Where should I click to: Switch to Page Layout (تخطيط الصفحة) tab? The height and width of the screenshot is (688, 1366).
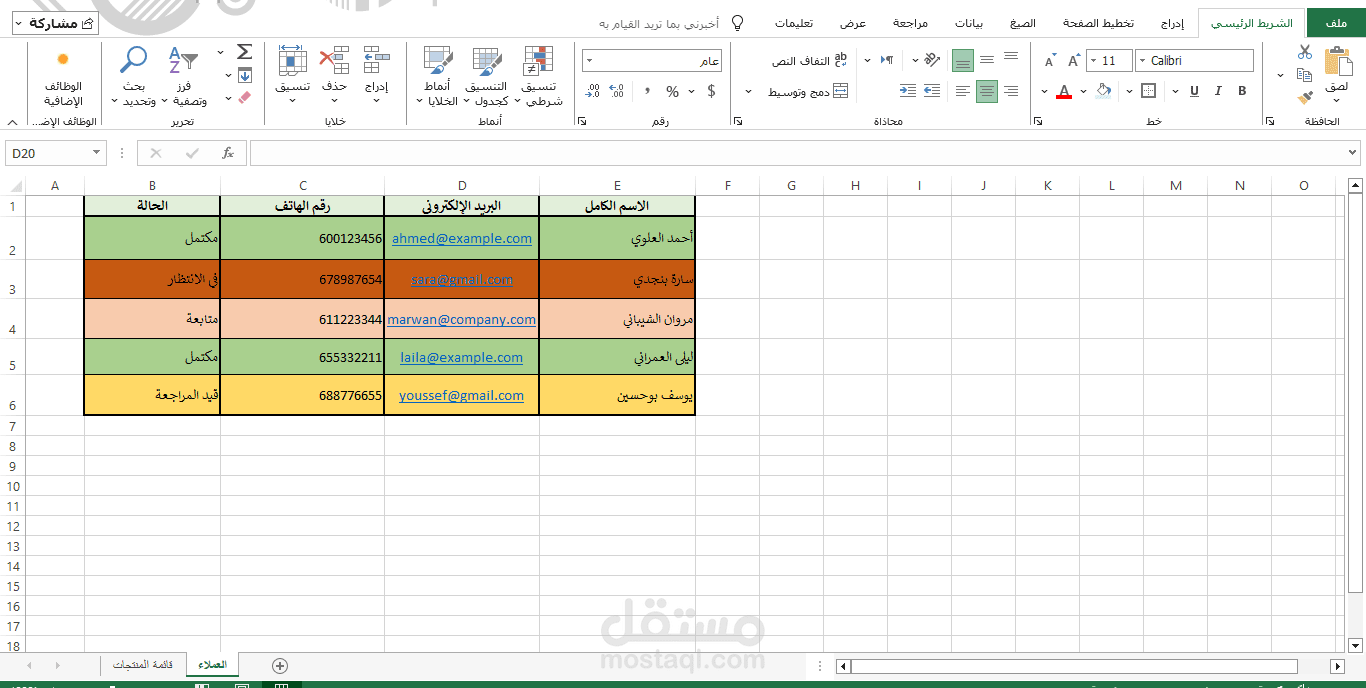point(1098,23)
